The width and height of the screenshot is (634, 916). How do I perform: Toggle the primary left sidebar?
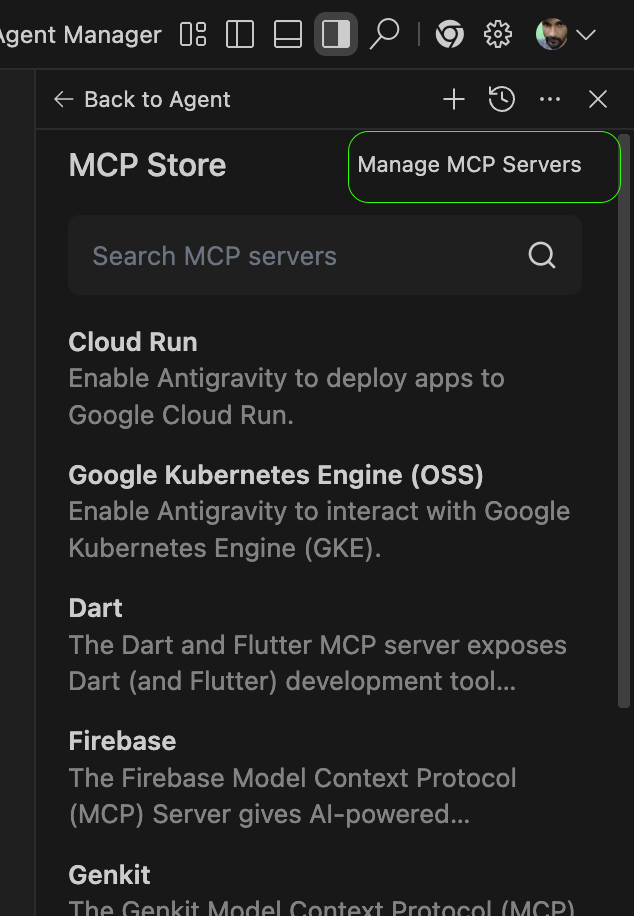tap(240, 35)
